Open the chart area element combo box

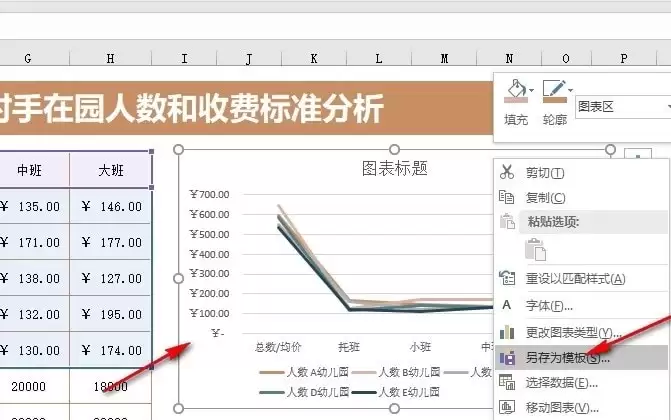623,107
